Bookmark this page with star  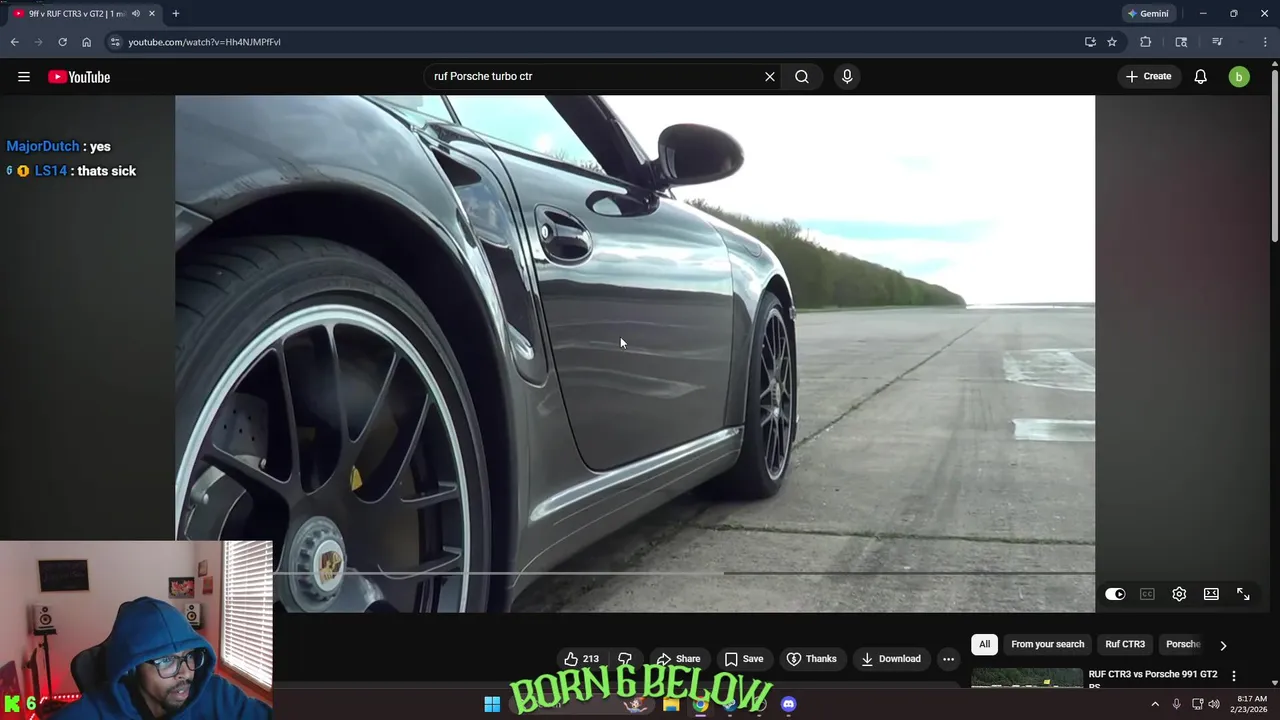point(1112,42)
